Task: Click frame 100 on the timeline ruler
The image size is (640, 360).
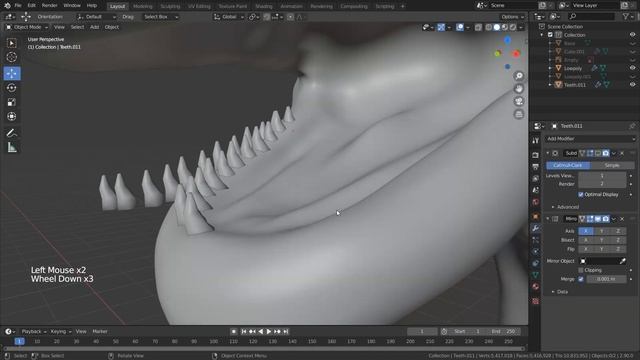Action: pyautogui.click(x=213, y=341)
